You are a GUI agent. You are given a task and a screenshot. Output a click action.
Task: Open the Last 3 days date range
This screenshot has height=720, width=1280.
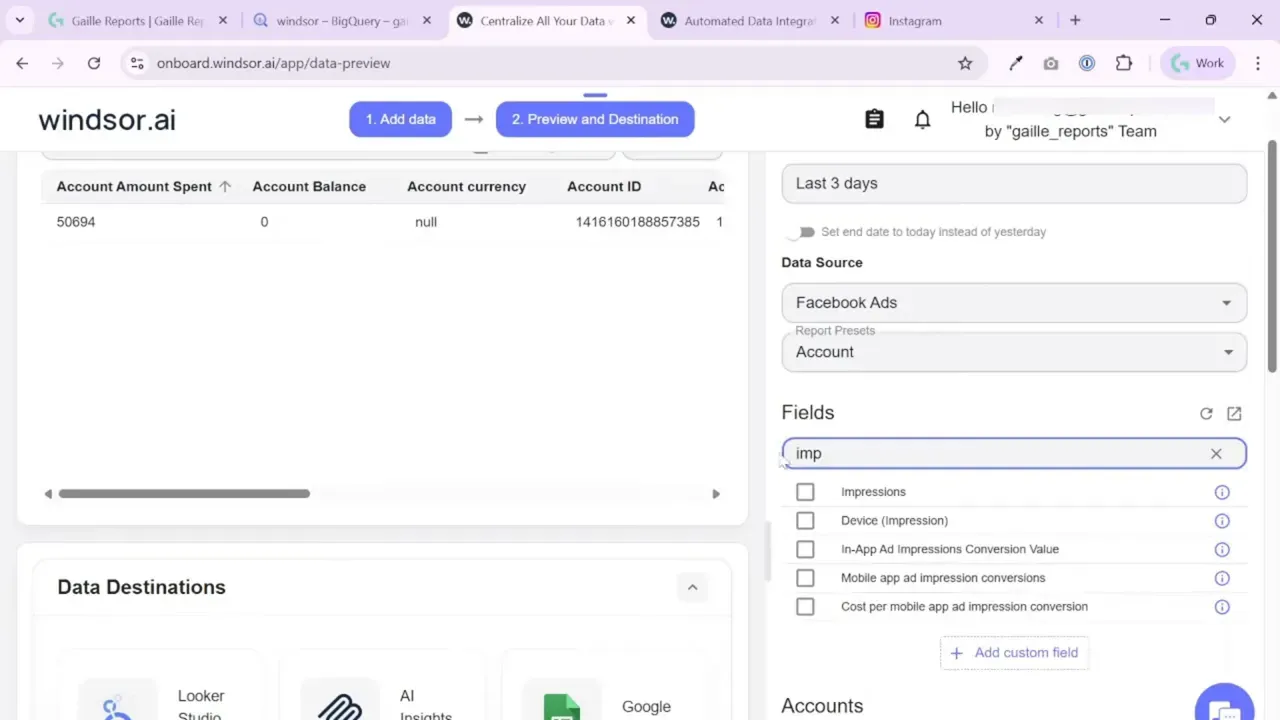[x=1014, y=183]
